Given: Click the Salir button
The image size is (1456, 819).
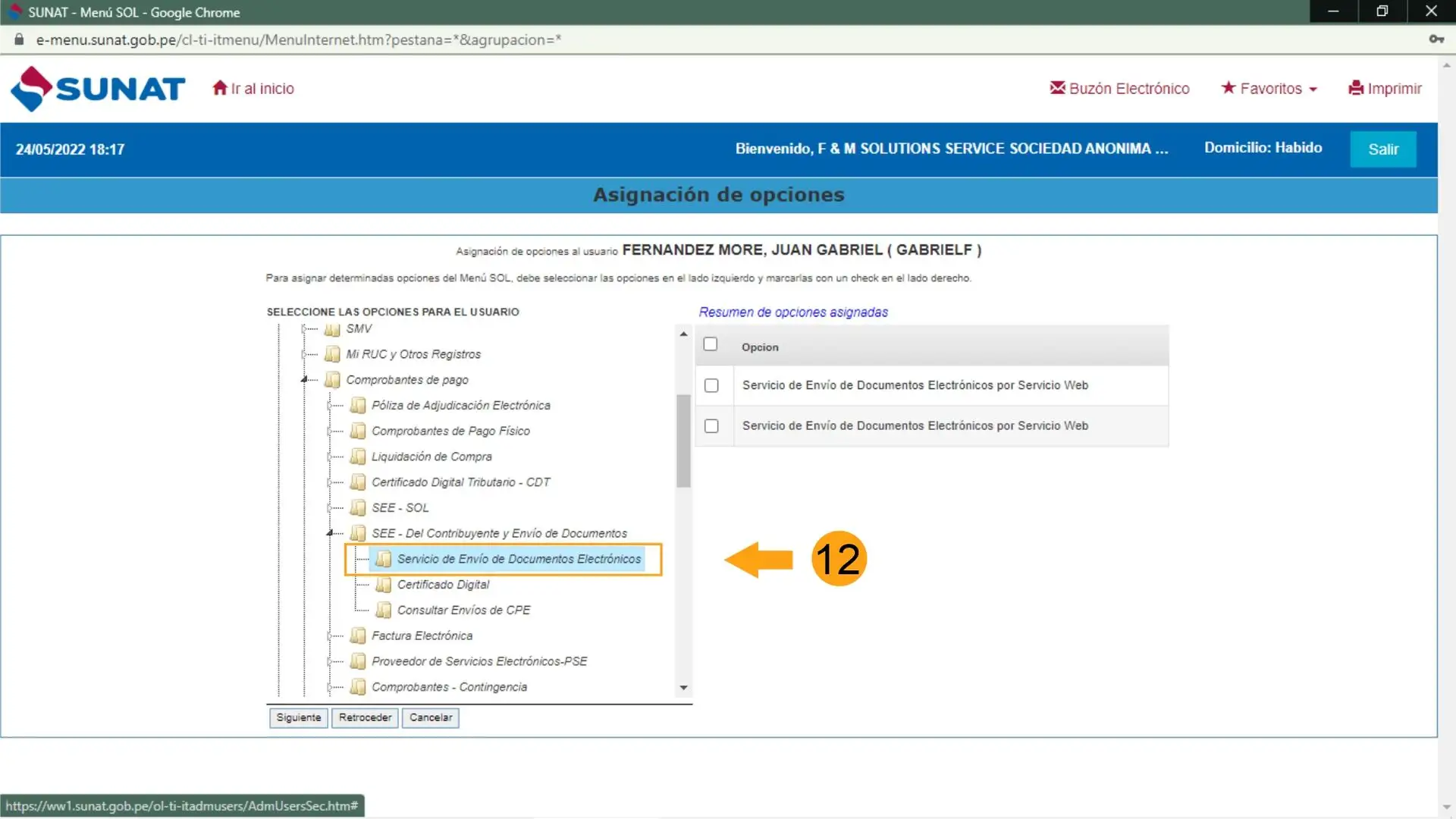Looking at the screenshot, I should (x=1382, y=149).
